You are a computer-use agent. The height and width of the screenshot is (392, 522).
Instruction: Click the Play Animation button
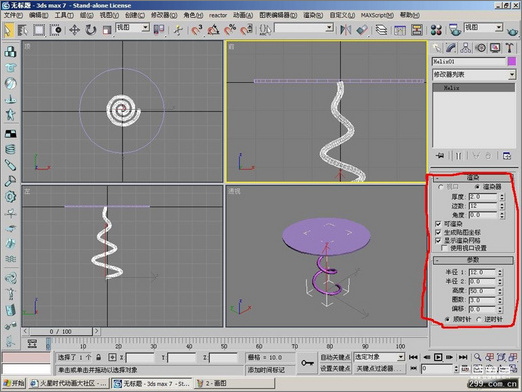pos(438,357)
